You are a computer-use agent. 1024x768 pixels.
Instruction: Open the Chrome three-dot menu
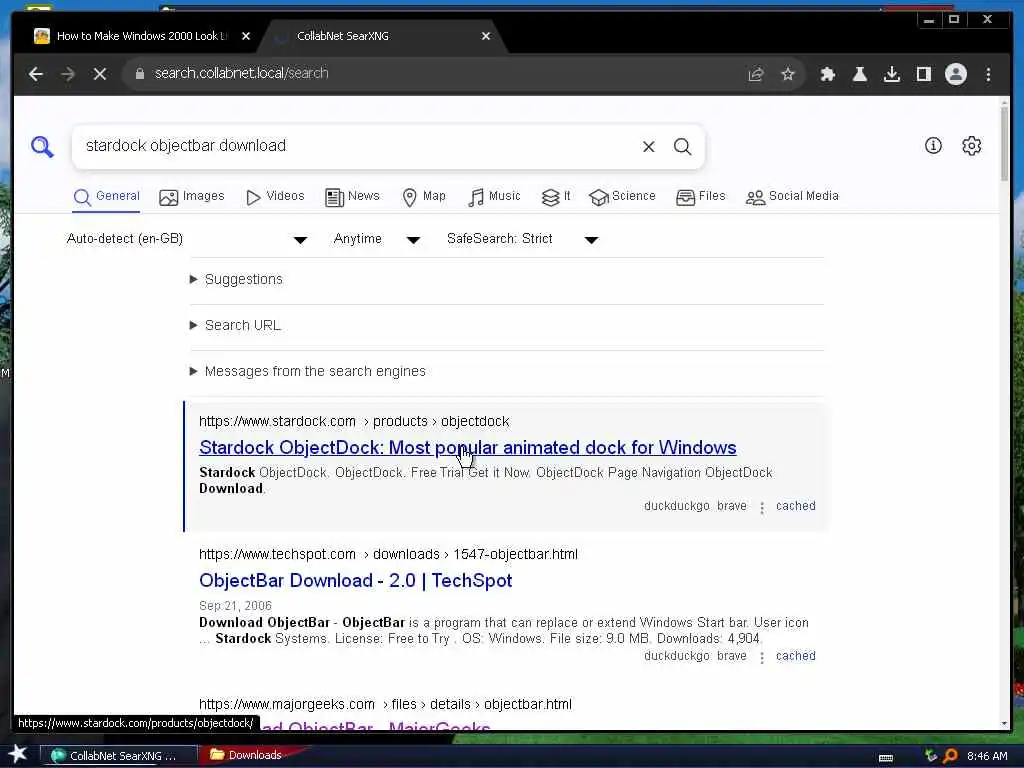tap(988, 74)
